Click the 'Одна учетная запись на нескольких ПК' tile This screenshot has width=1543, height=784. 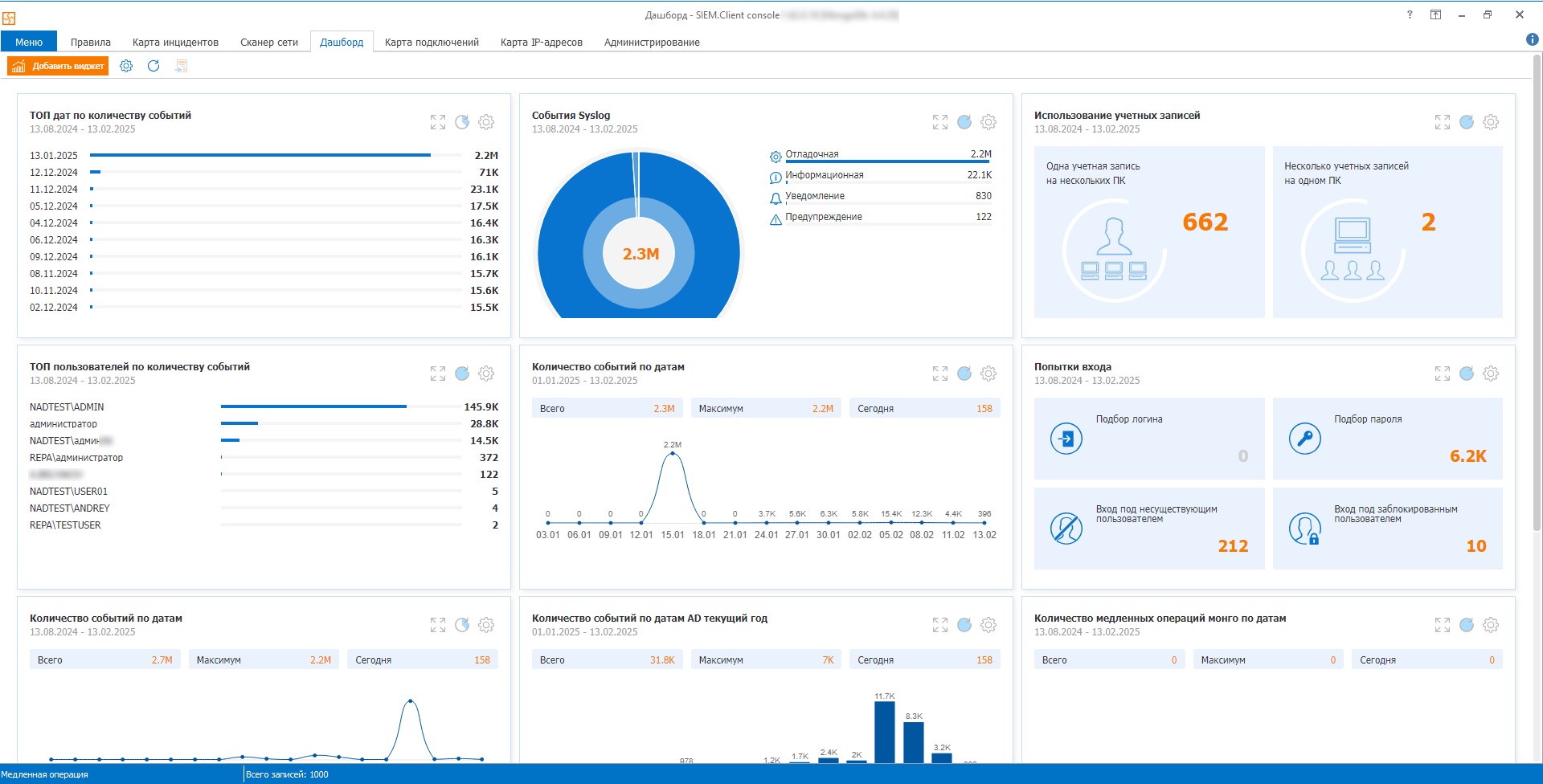pos(1148,232)
